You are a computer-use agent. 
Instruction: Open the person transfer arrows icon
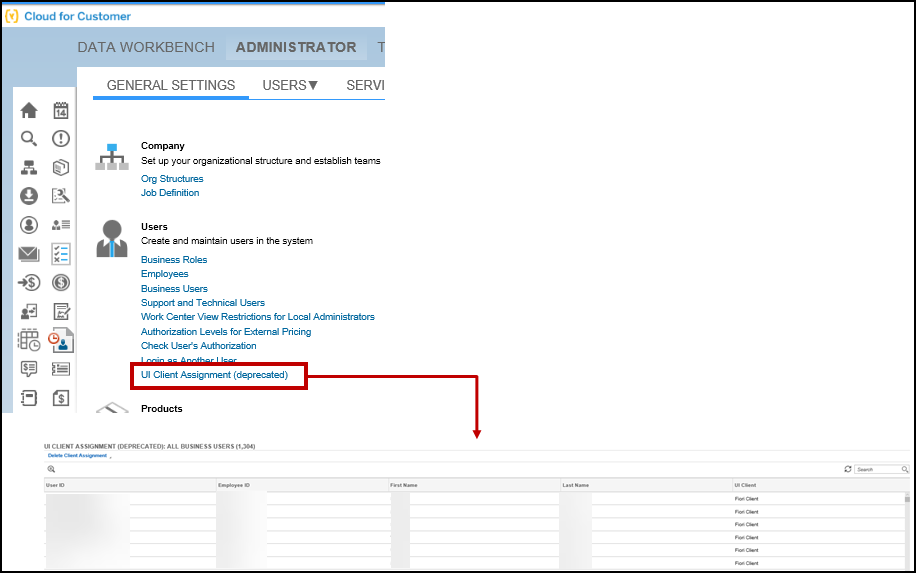(x=29, y=311)
